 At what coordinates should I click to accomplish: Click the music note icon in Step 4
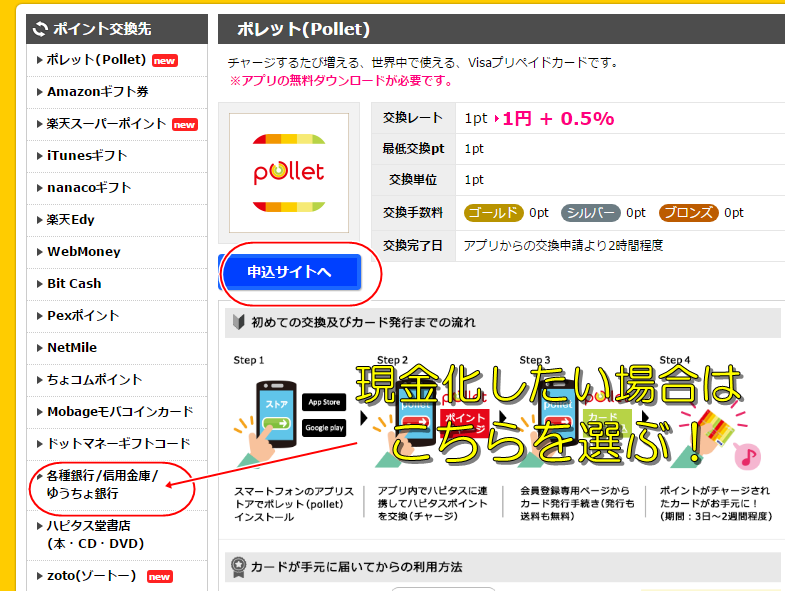[x=748, y=457]
